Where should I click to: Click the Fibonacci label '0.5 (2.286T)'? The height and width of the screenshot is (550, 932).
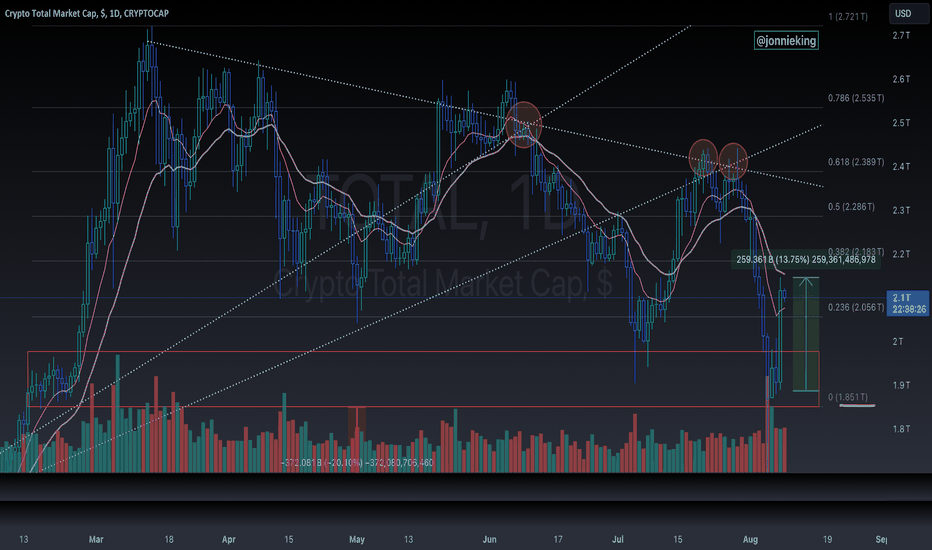click(x=851, y=207)
